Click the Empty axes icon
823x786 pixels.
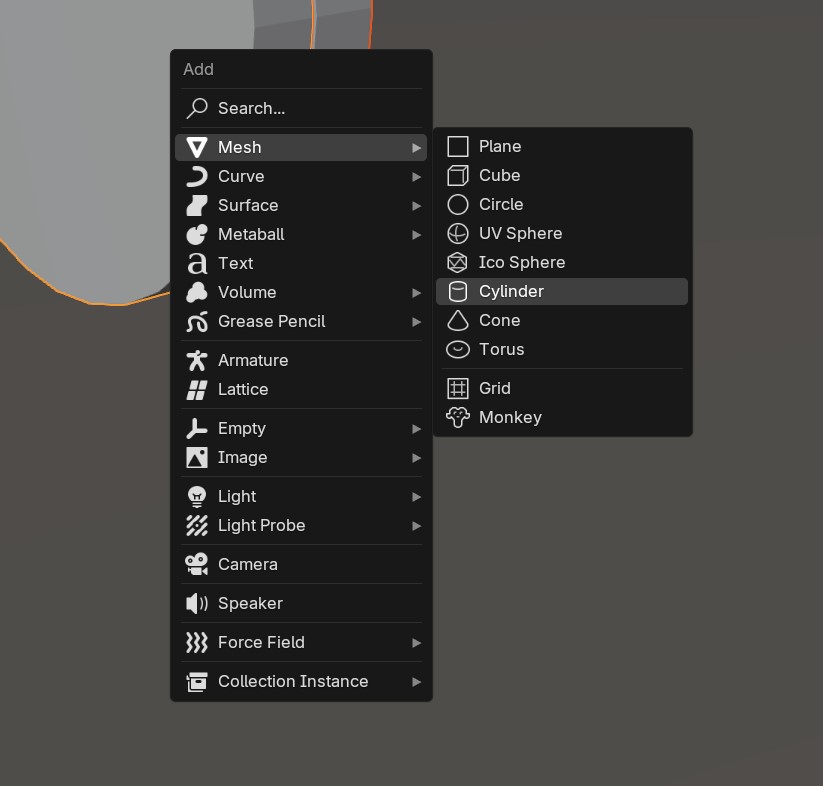(x=197, y=429)
